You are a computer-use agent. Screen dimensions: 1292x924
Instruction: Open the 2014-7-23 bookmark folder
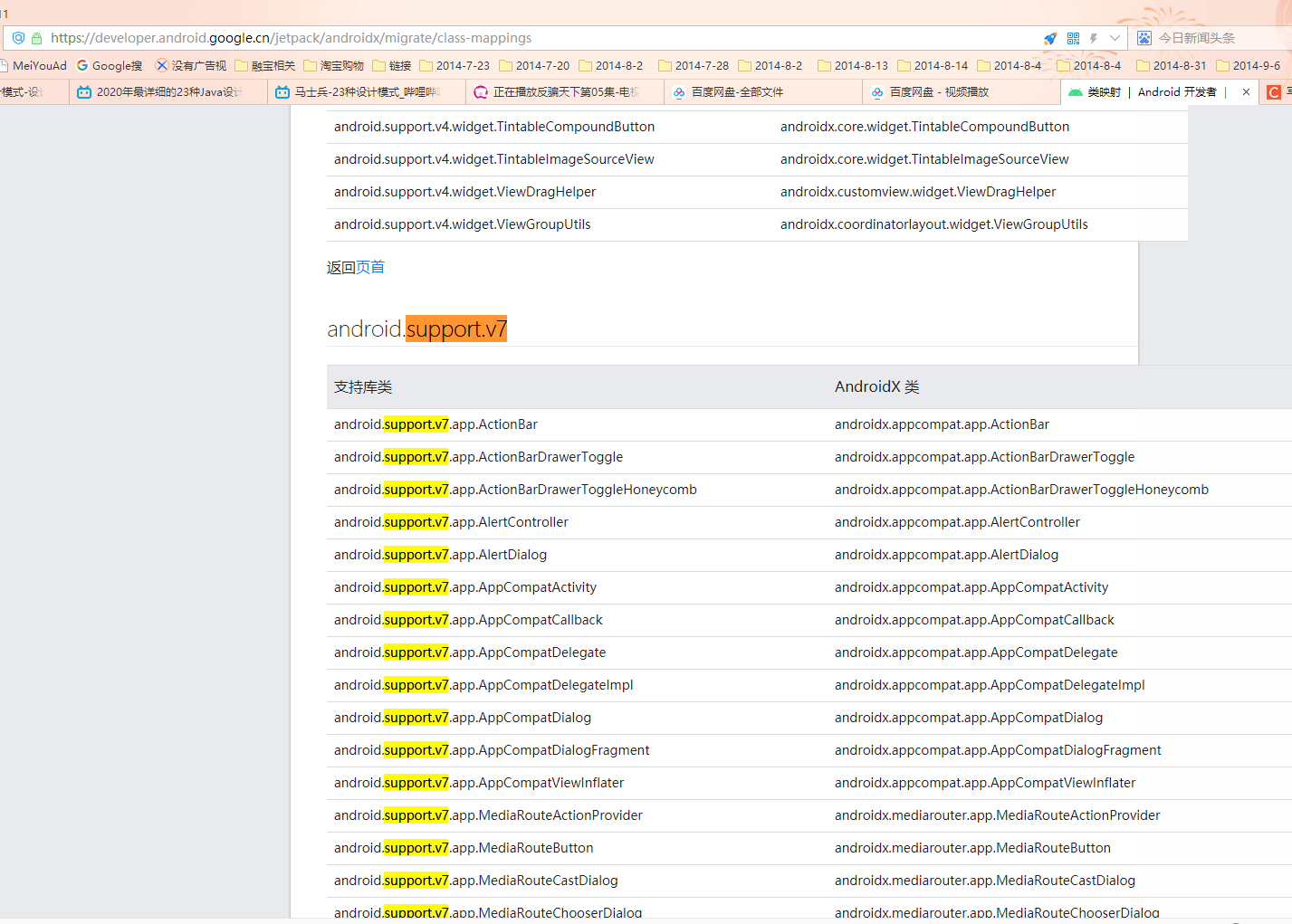(455, 65)
